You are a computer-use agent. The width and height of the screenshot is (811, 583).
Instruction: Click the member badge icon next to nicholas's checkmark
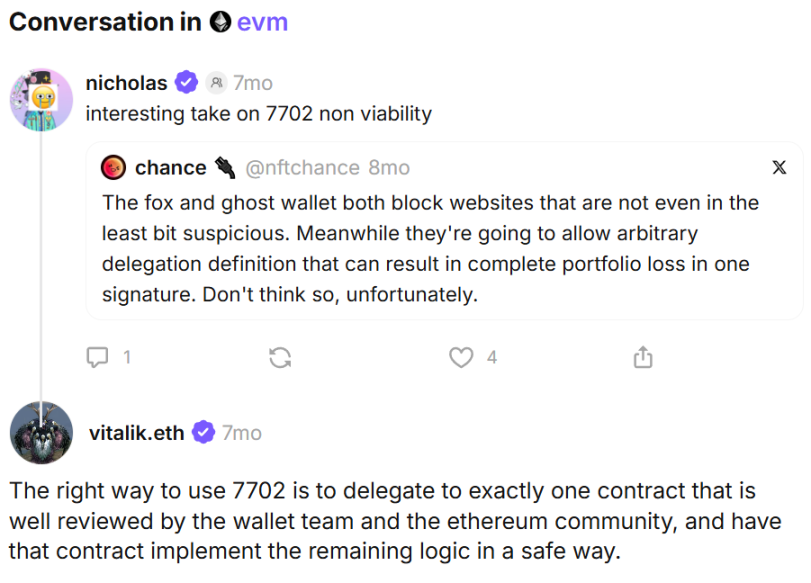point(215,83)
